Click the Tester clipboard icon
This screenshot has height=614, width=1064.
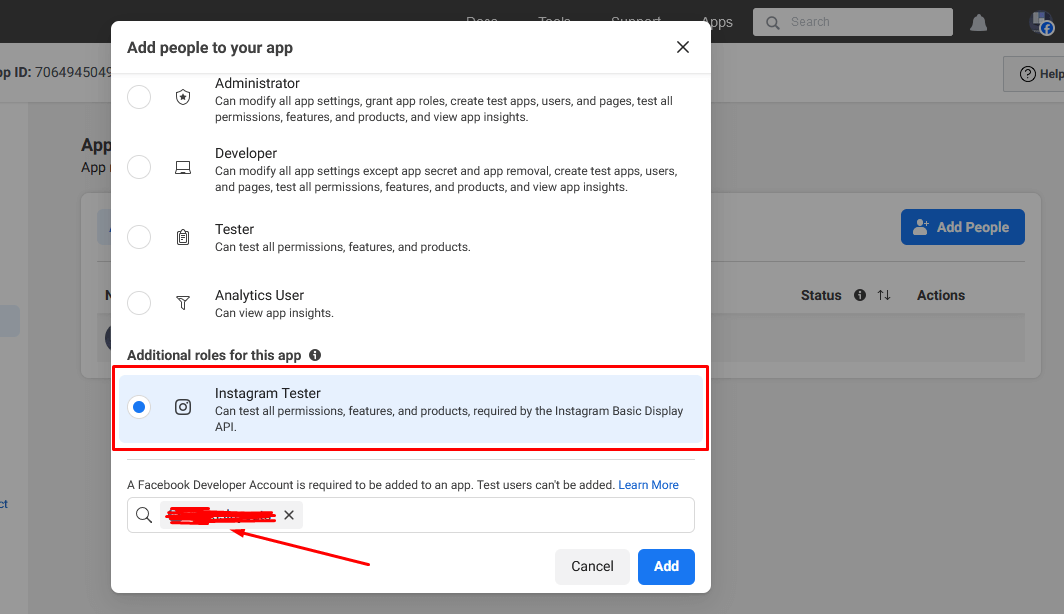183,237
